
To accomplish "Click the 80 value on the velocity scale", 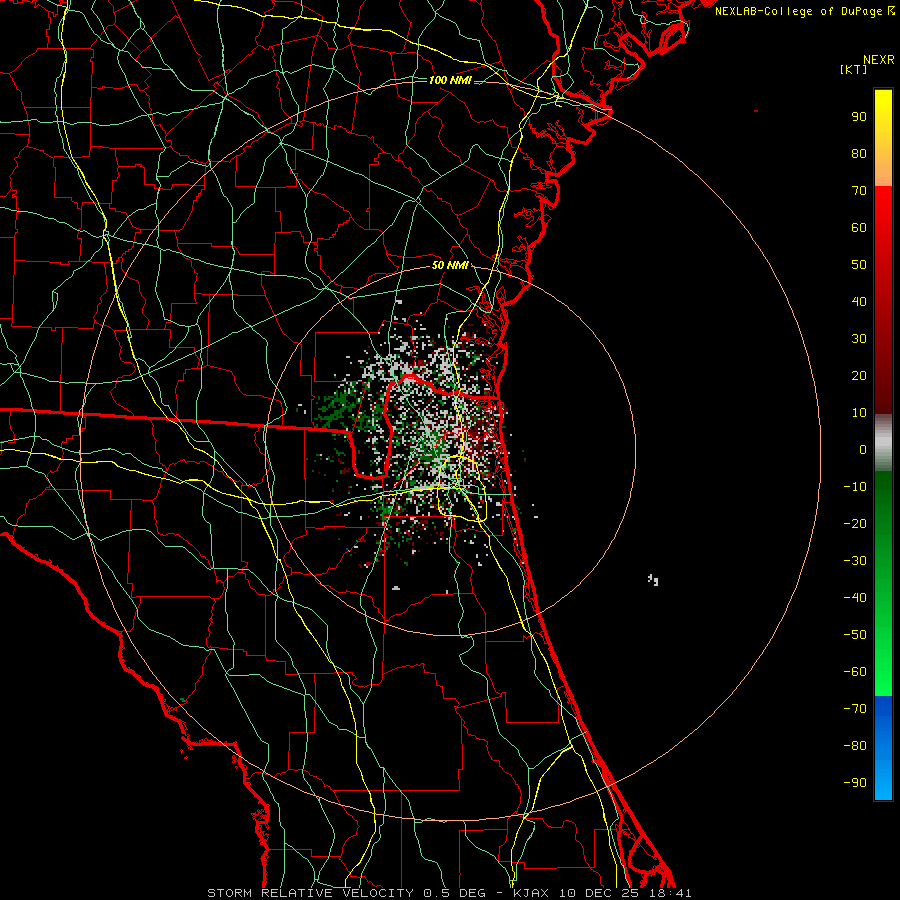I will (859, 153).
